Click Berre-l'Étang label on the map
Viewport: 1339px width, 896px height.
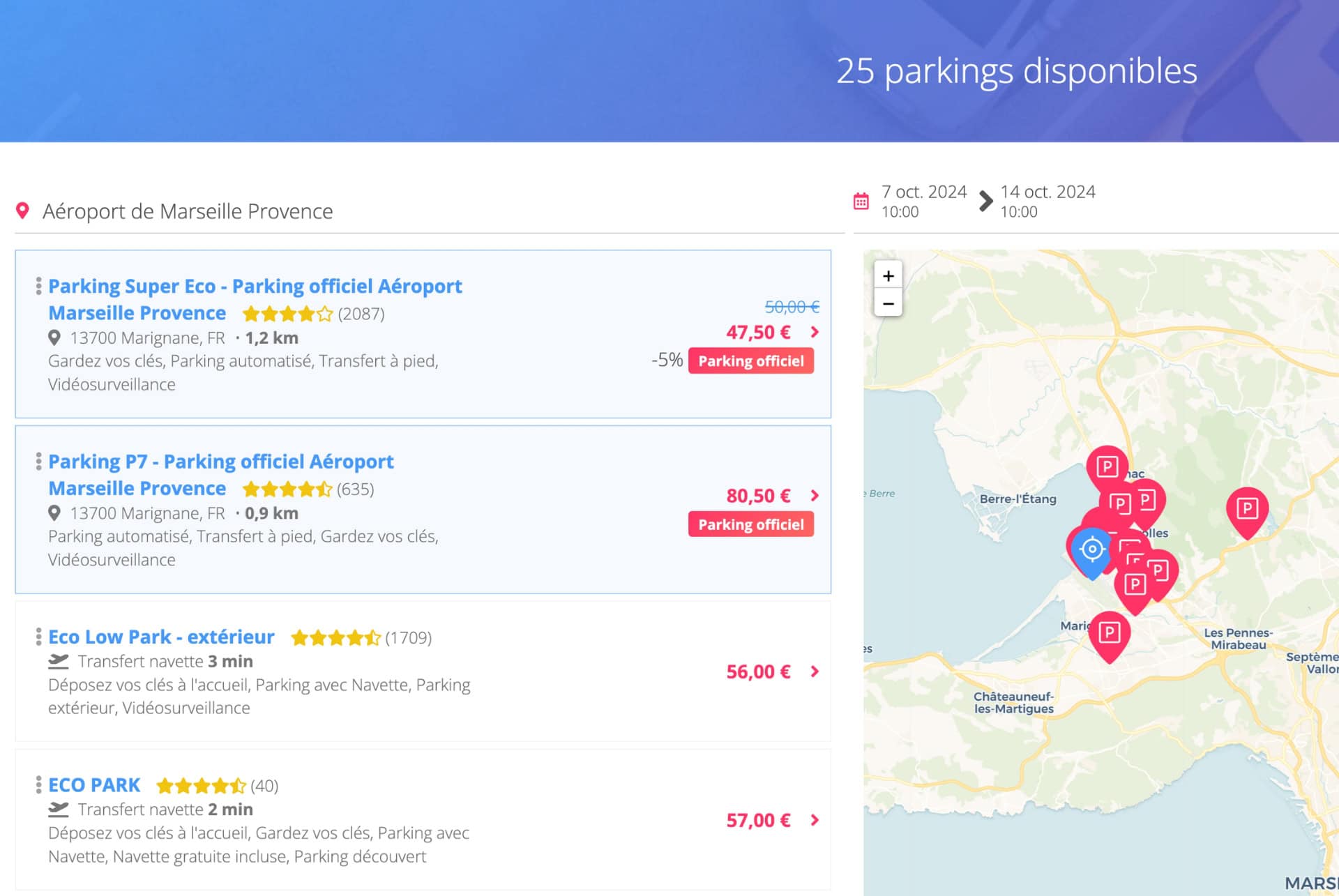tap(1018, 499)
